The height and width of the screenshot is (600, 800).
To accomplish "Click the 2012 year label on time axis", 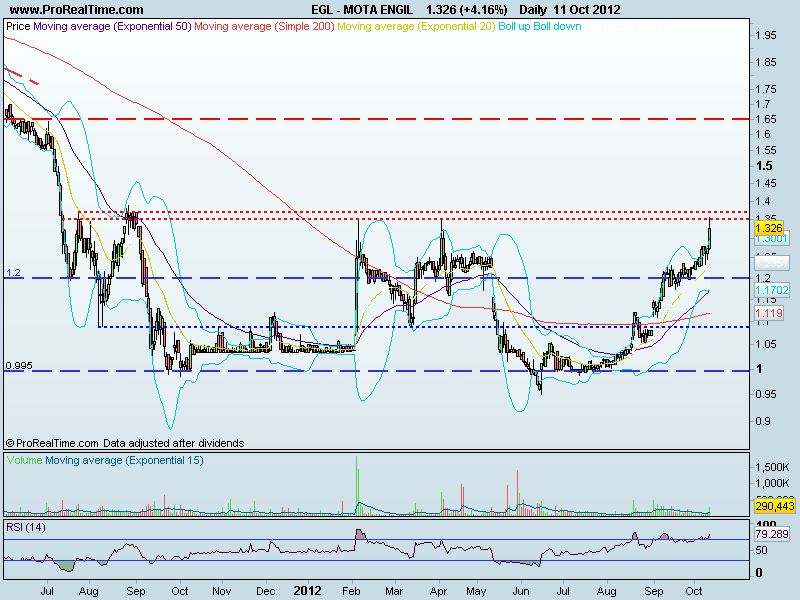I will click(307, 591).
